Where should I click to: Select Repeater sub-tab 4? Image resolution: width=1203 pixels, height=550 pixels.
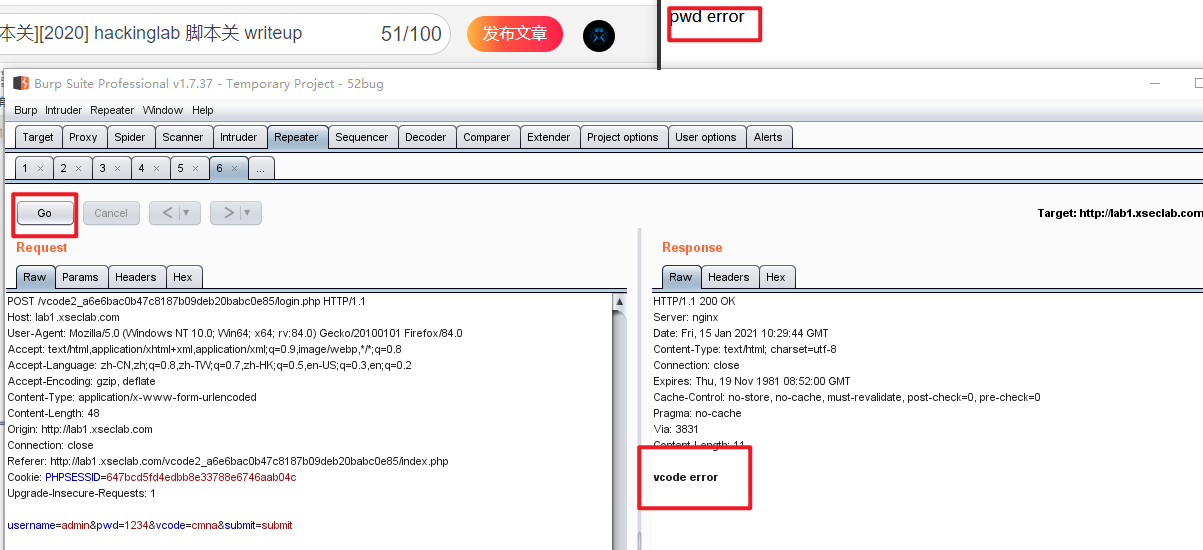tap(141, 168)
